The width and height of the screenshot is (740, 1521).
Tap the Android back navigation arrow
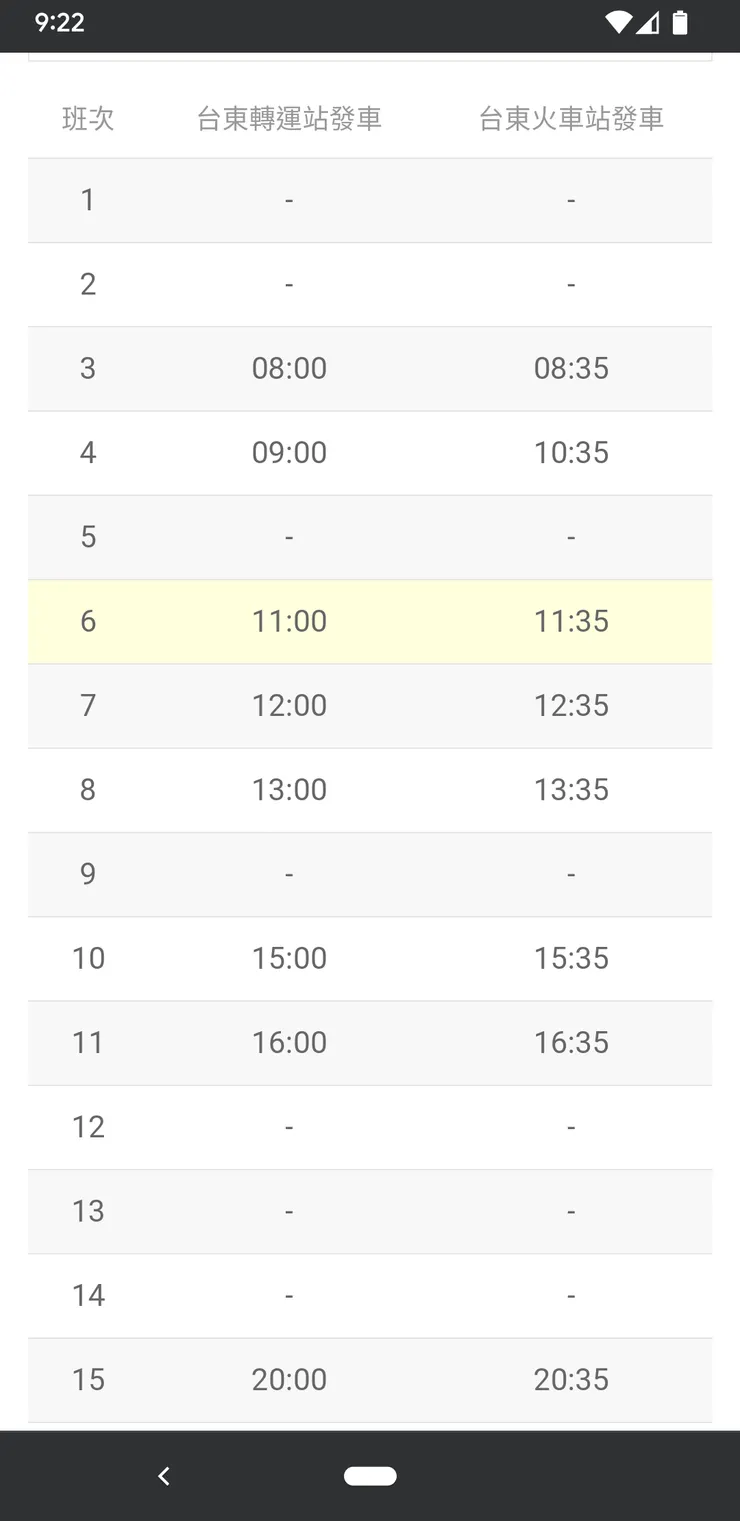(164, 1475)
